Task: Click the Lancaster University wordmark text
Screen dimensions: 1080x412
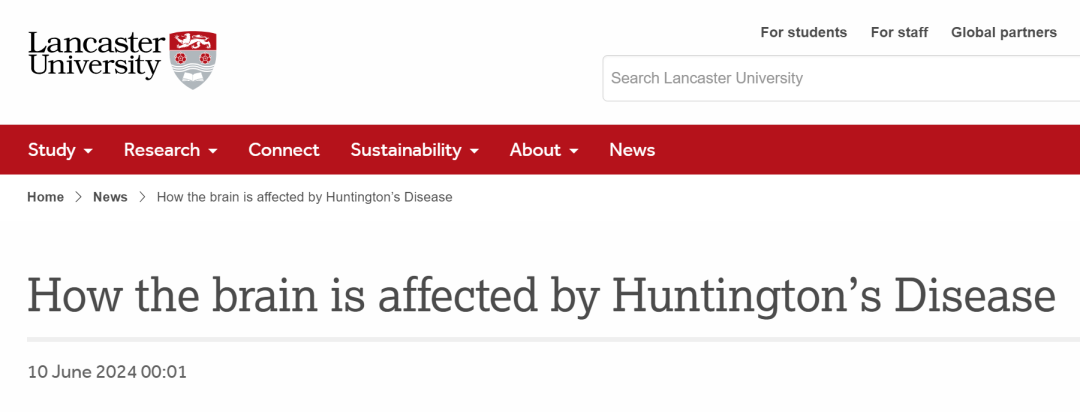Action: pyautogui.click(x=96, y=55)
